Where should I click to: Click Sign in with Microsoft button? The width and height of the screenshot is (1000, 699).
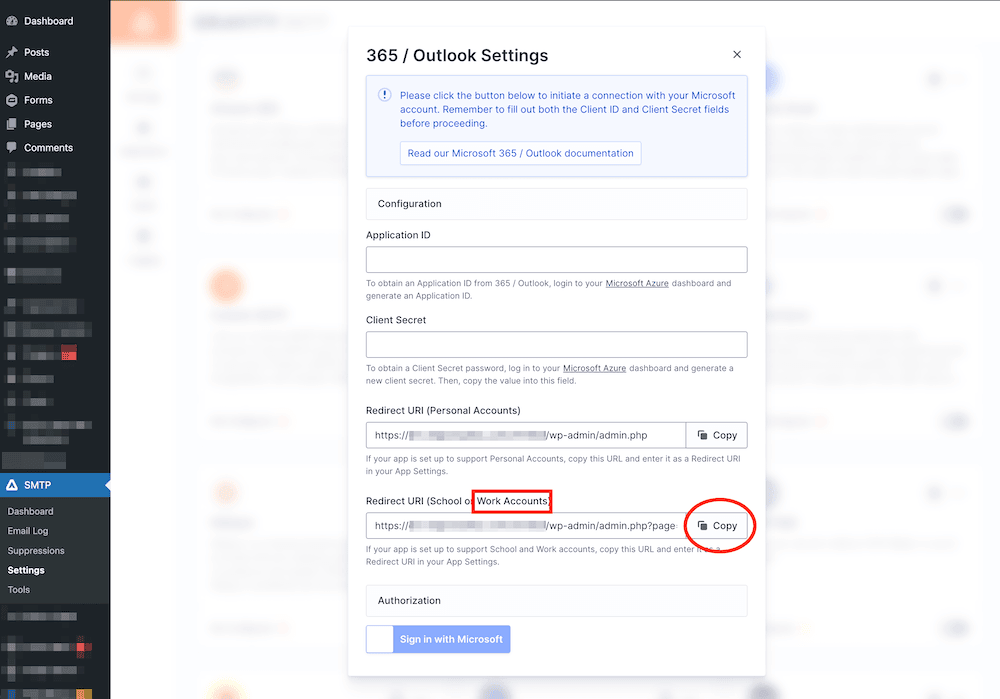point(450,639)
